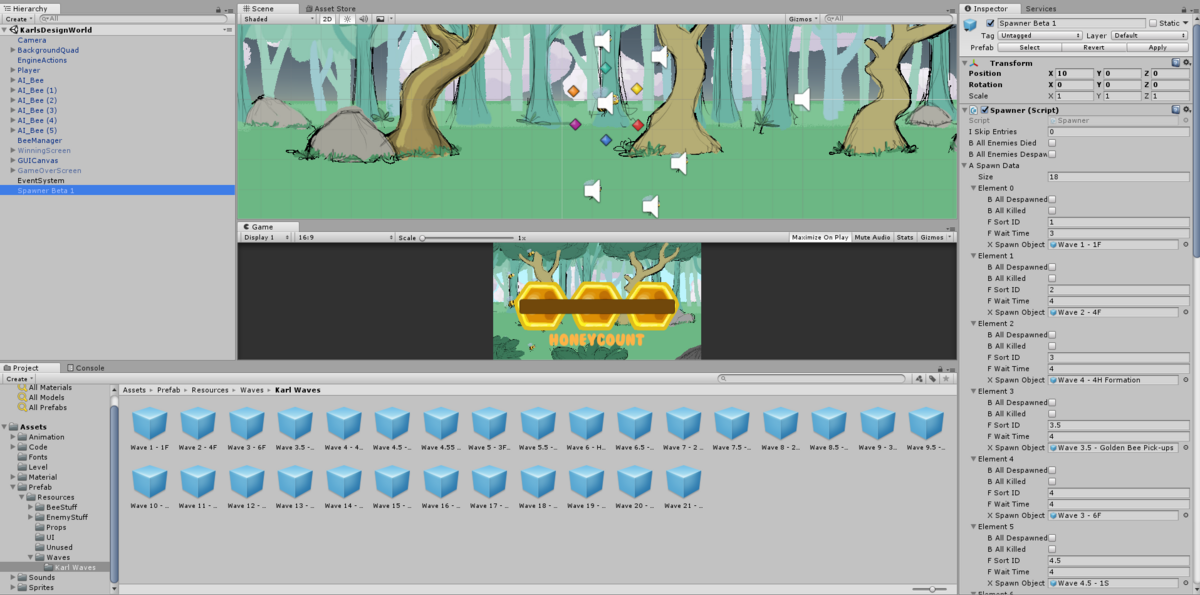The width and height of the screenshot is (1200, 595).
Task: Open Transform component gear settings
Action: pos(1188,63)
